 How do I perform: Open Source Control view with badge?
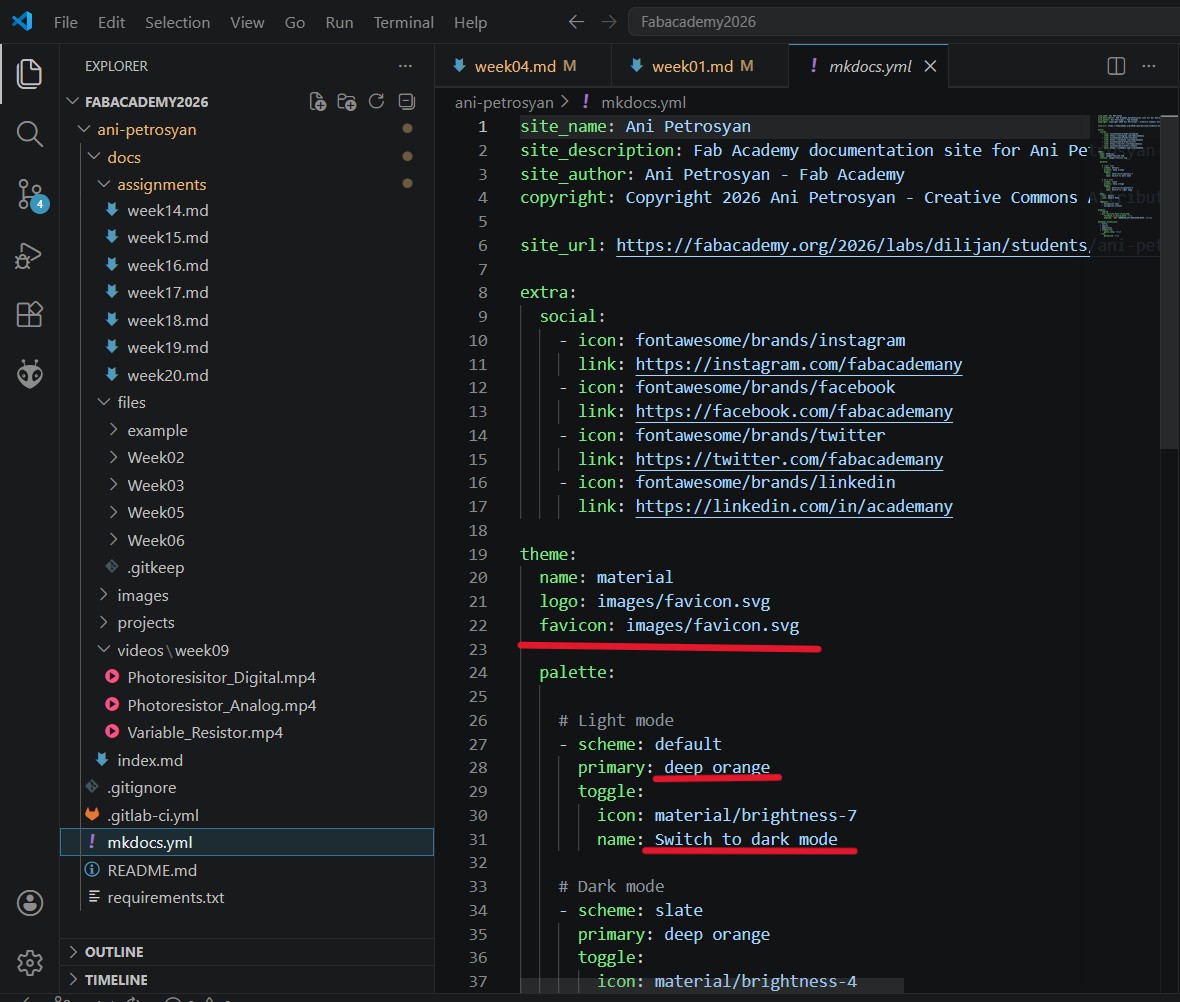(x=30, y=195)
